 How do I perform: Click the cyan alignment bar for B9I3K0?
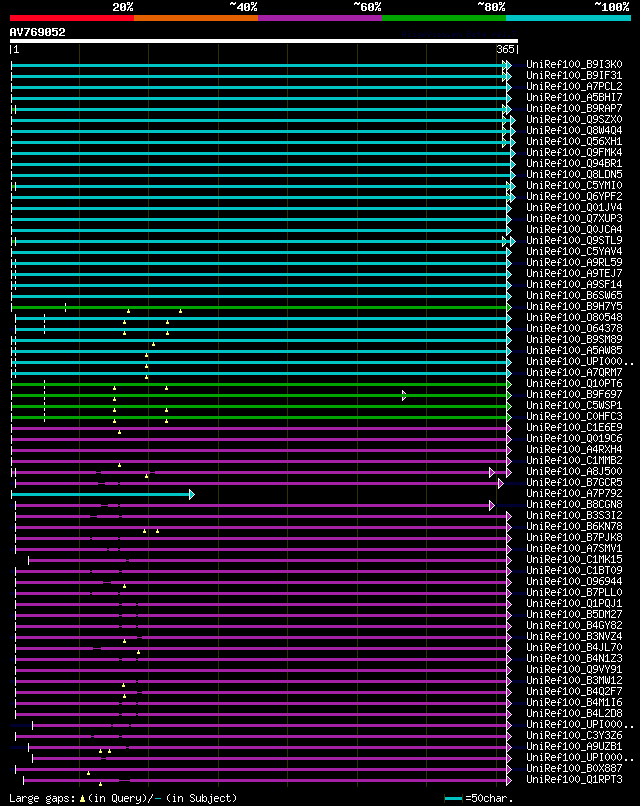coord(259,65)
